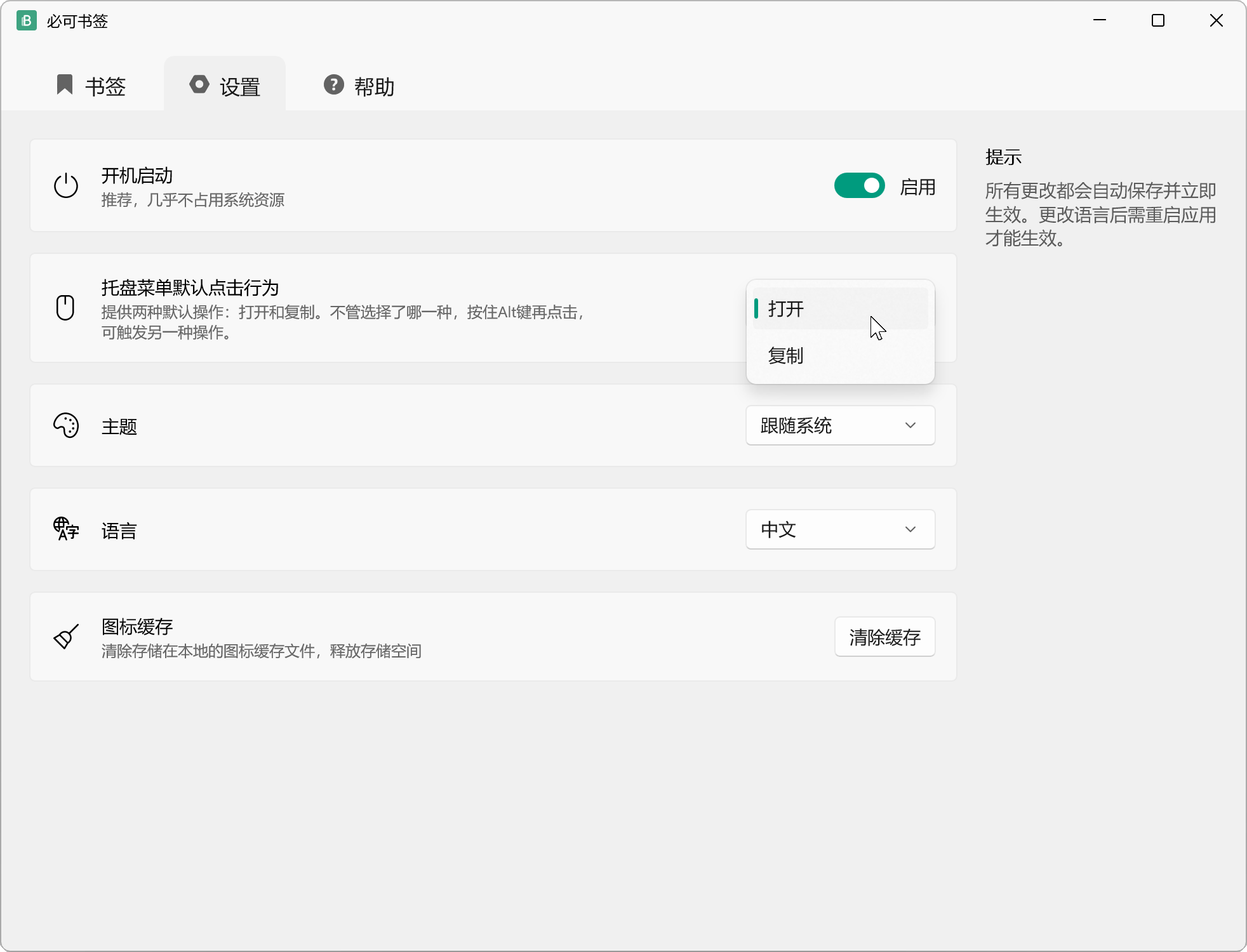Click the 主题 label text
This screenshot has height=952, width=1247.
tap(119, 426)
